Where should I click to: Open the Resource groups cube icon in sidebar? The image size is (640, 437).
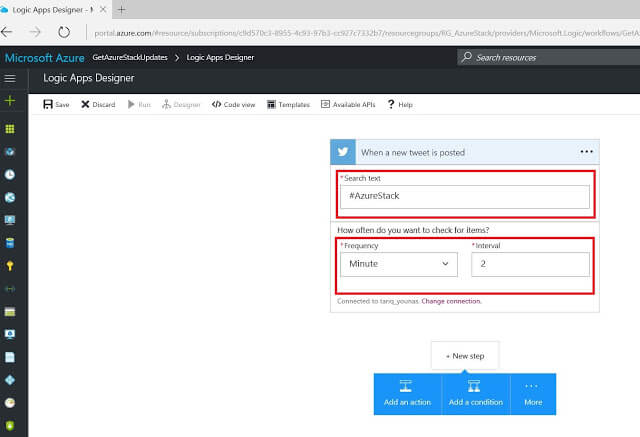pyautogui.click(x=10, y=152)
